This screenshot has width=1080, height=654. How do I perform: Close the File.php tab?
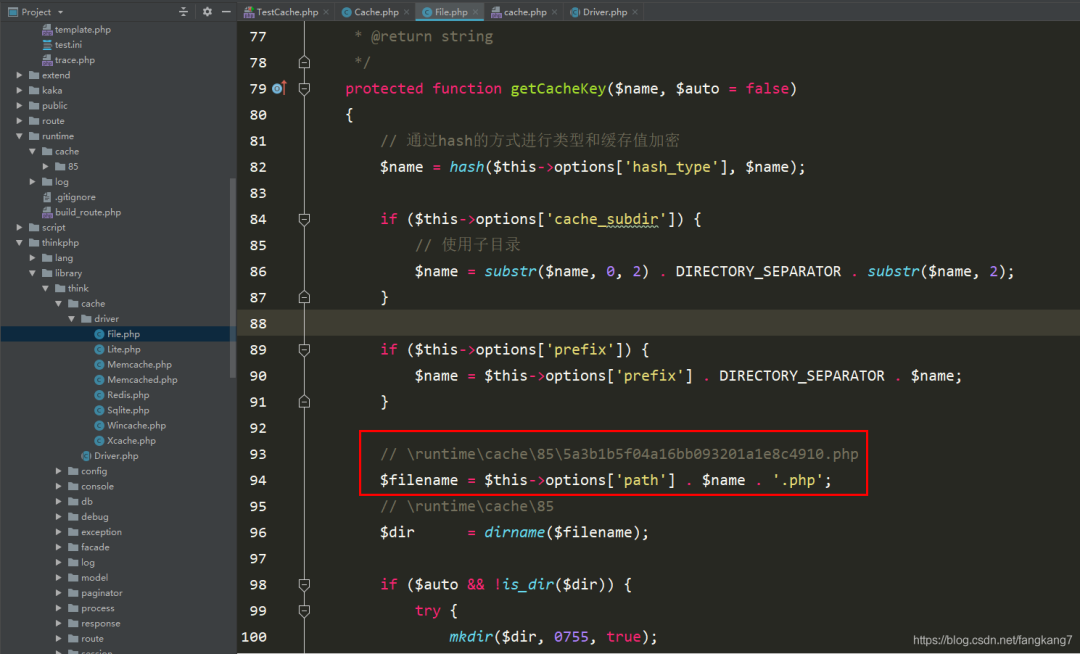(x=475, y=12)
